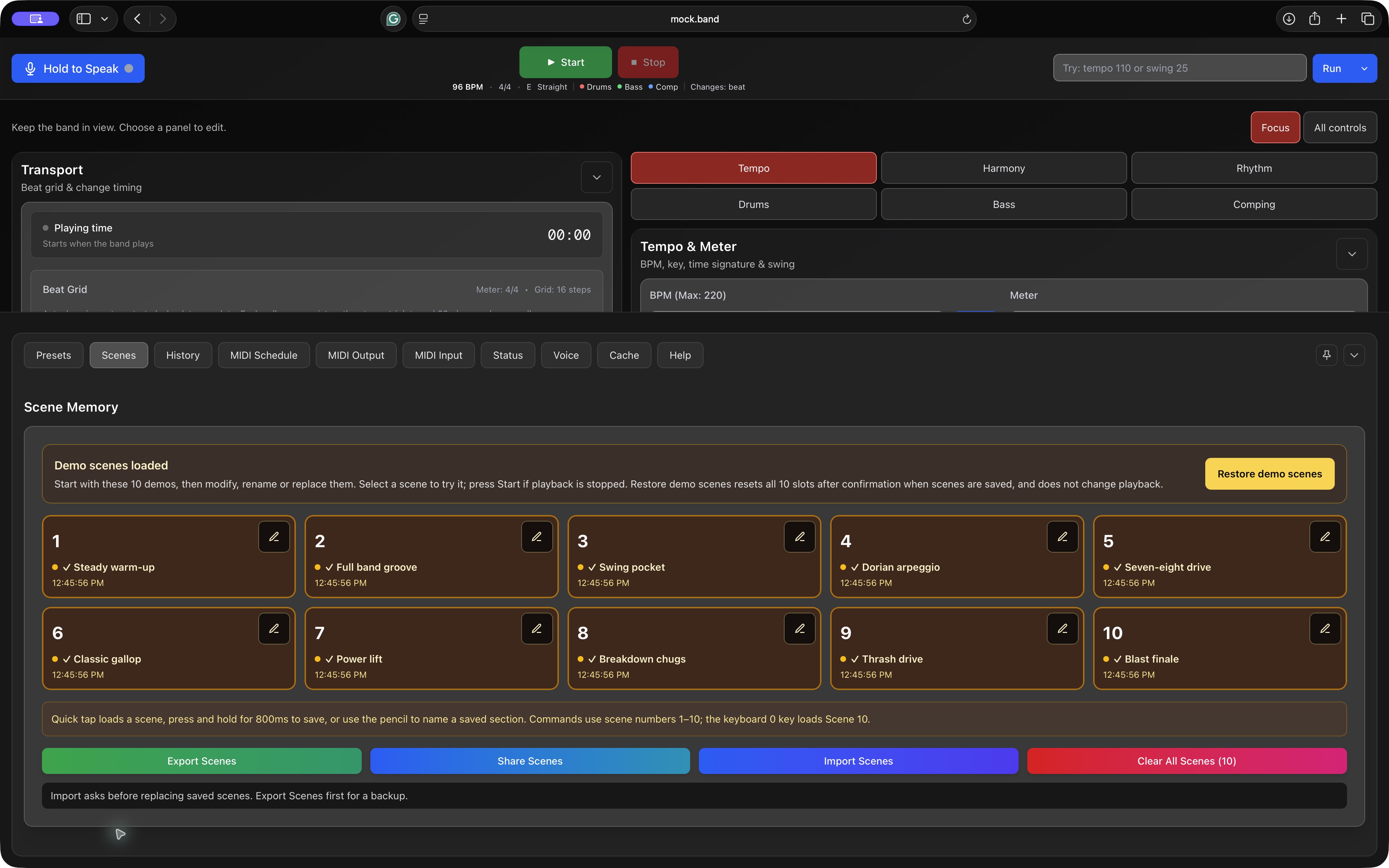Click pencil icon on Blast finale card
The image size is (1389, 868).
(x=1325, y=629)
